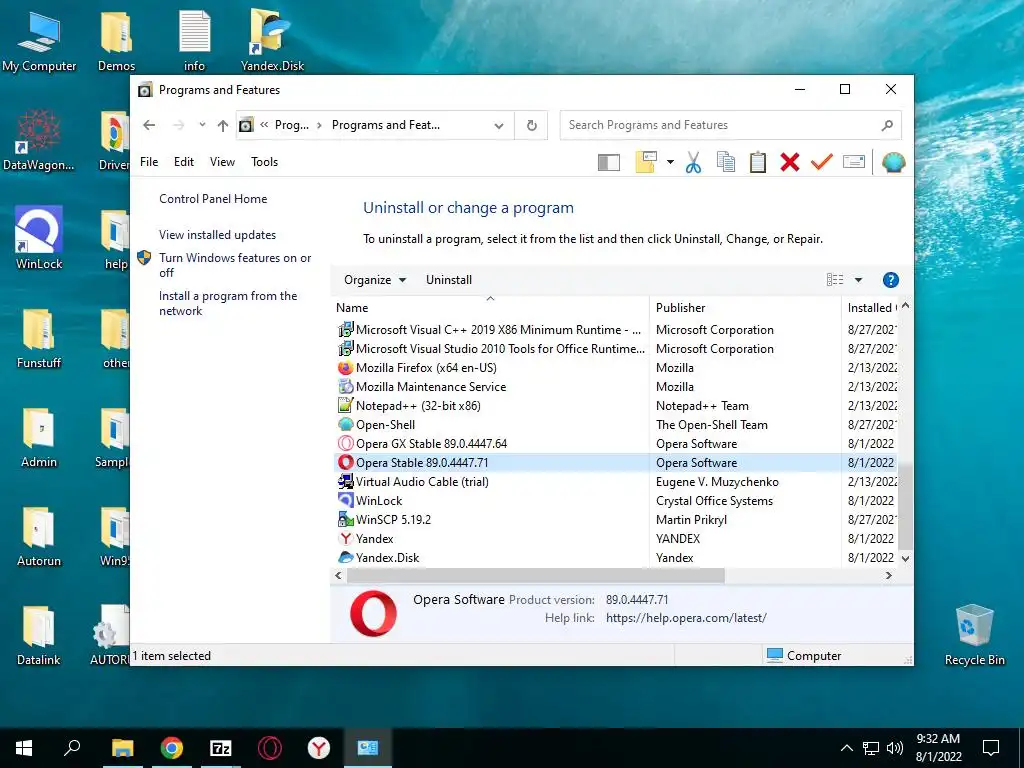Click the Windows Start button
Viewport: 1024px width, 768px height.
click(24, 748)
